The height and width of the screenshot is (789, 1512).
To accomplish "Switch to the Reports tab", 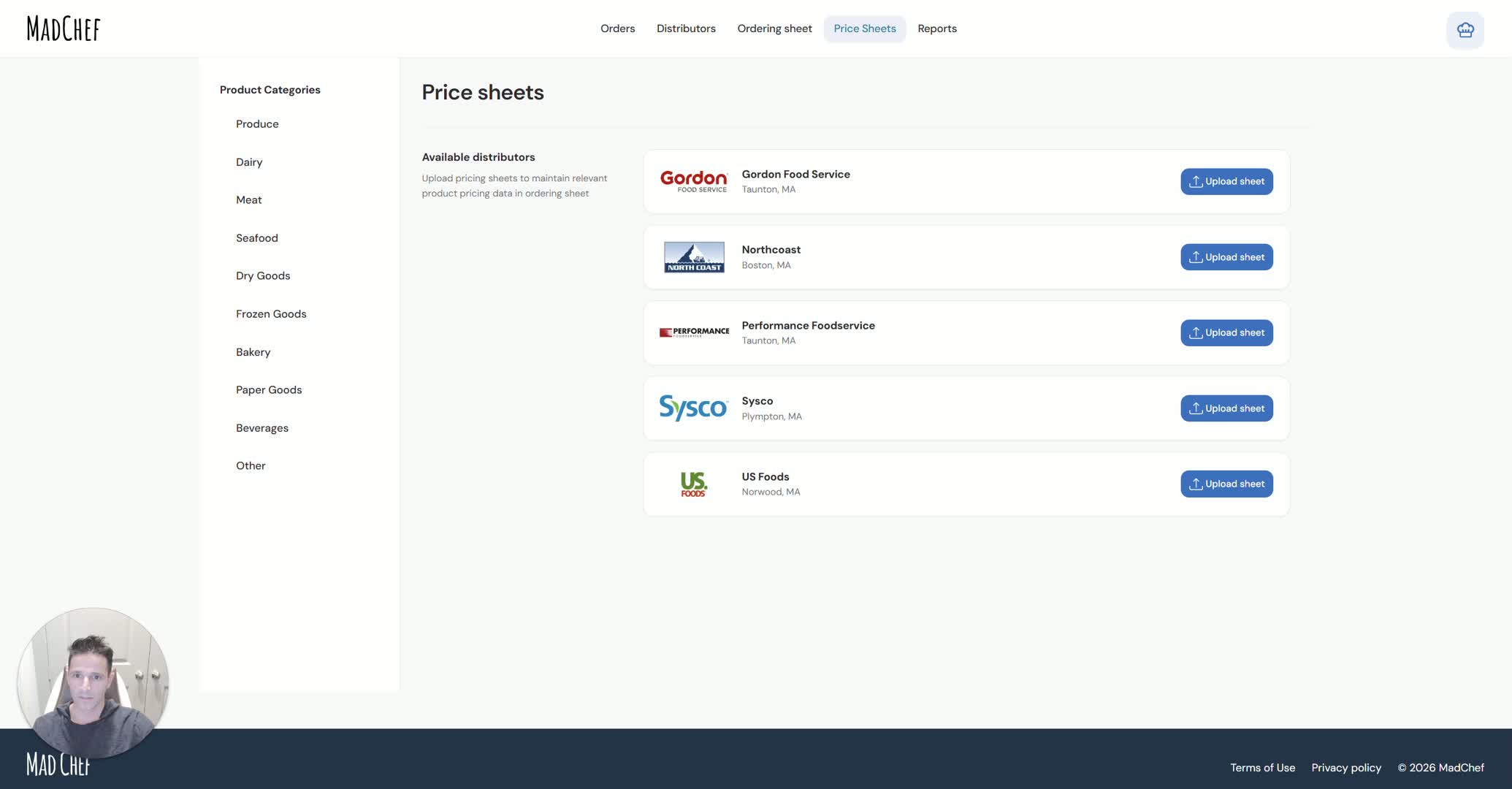I will [x=937, y=28].
